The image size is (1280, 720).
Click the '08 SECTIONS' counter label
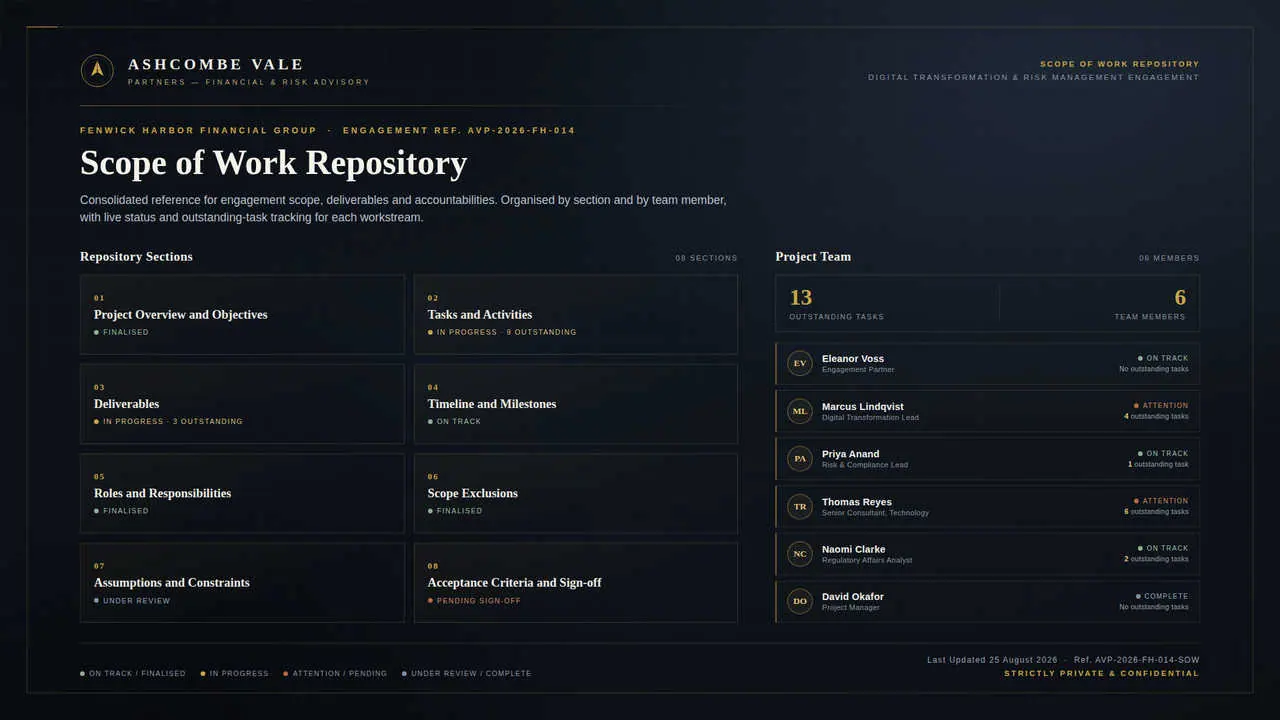[x=706, y=258]
